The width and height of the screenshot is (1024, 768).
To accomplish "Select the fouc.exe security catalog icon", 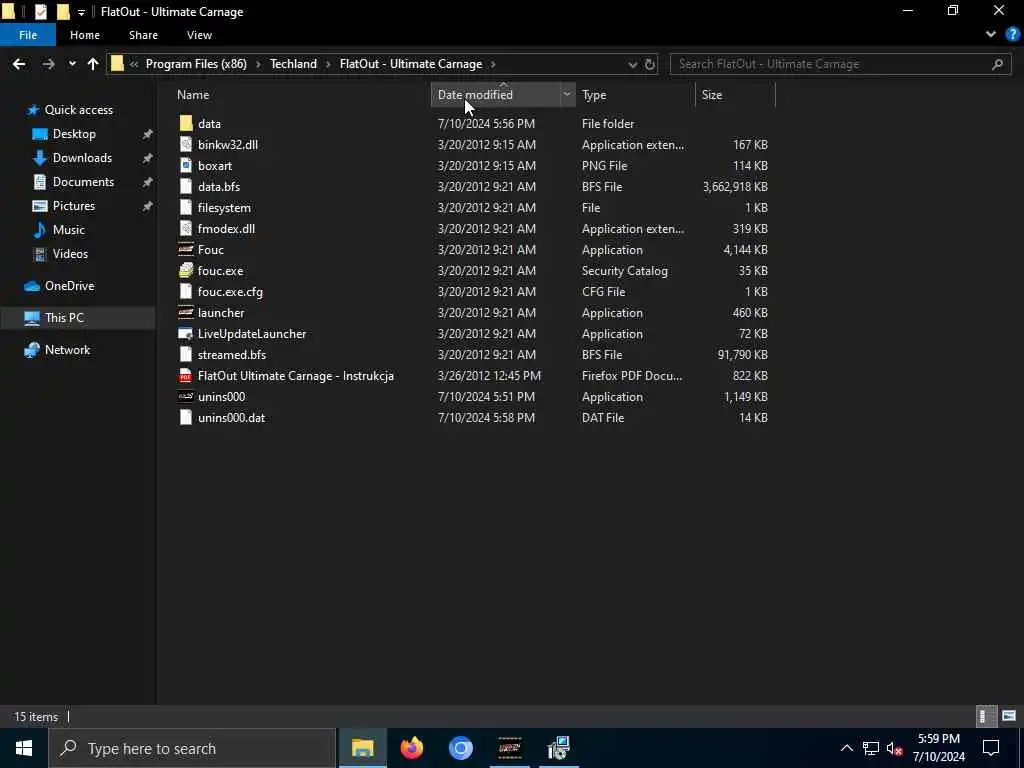I will coord(186,270).
